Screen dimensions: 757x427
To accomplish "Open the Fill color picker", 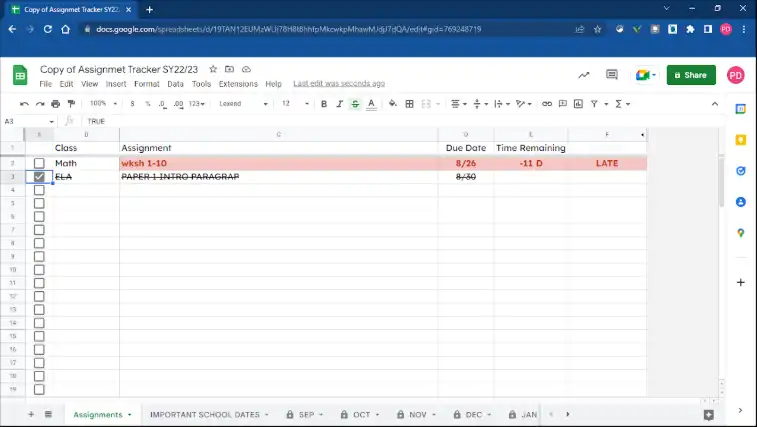I will coord(393,104).
